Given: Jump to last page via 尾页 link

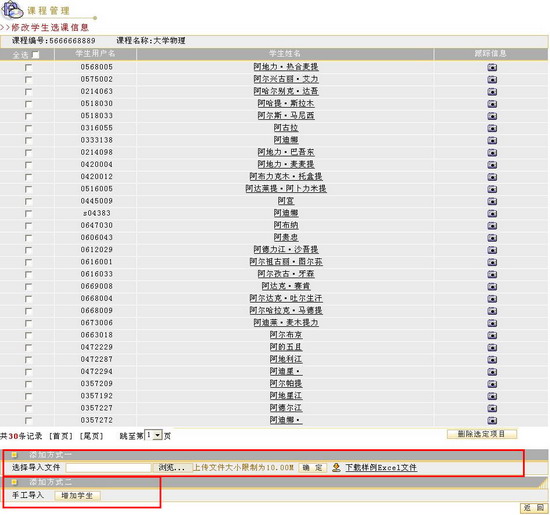Looking at the screenshot, I should coord(92,436).
